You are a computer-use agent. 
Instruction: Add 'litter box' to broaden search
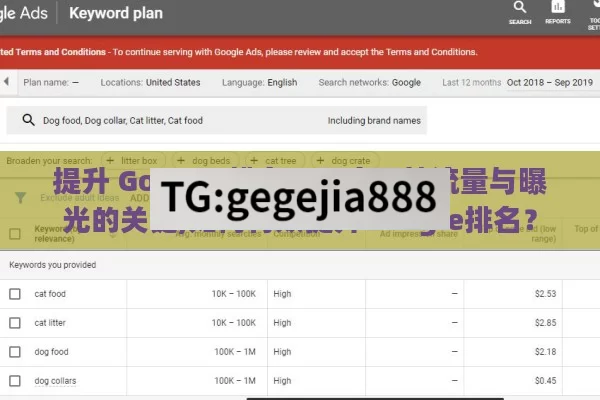tap(134, 161)
